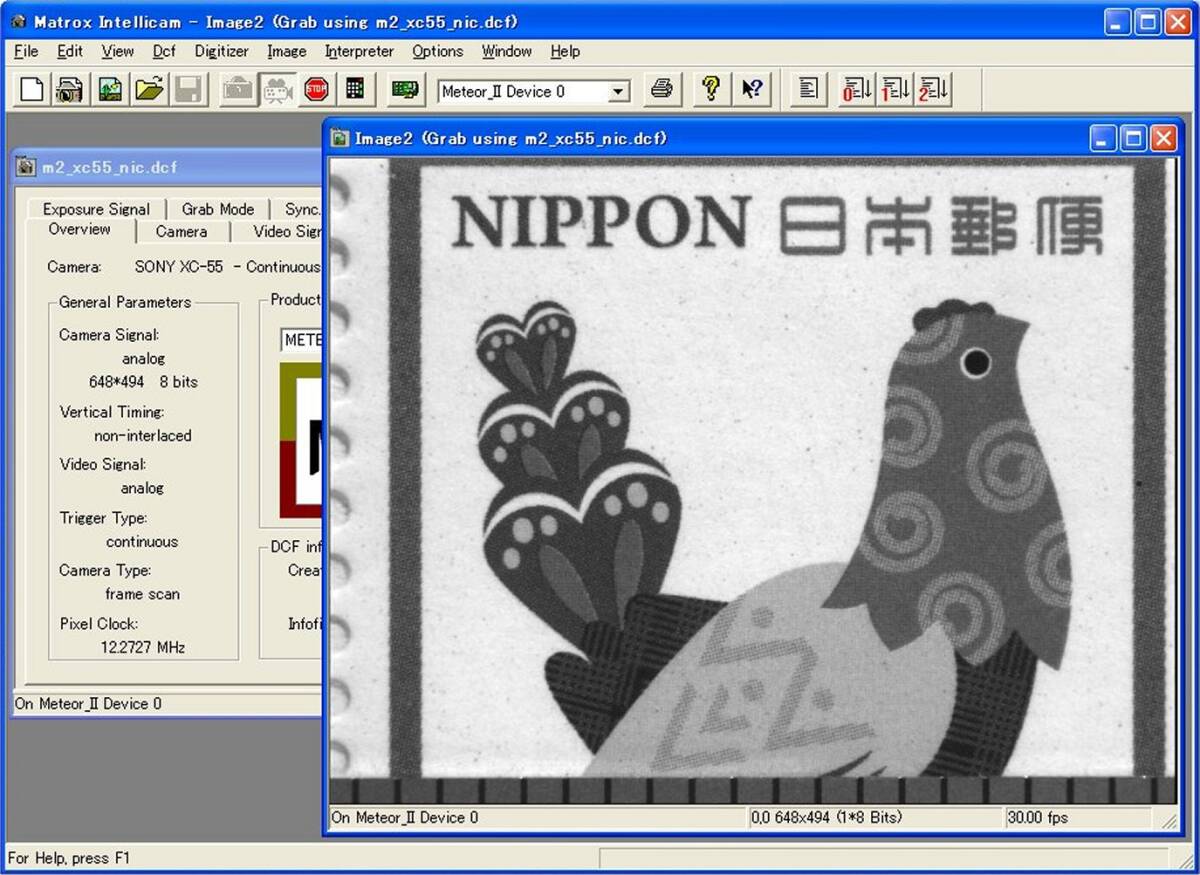Click the Open folder toolbar icon
The width and height of the screenshot is (1200, 875).
149,90
